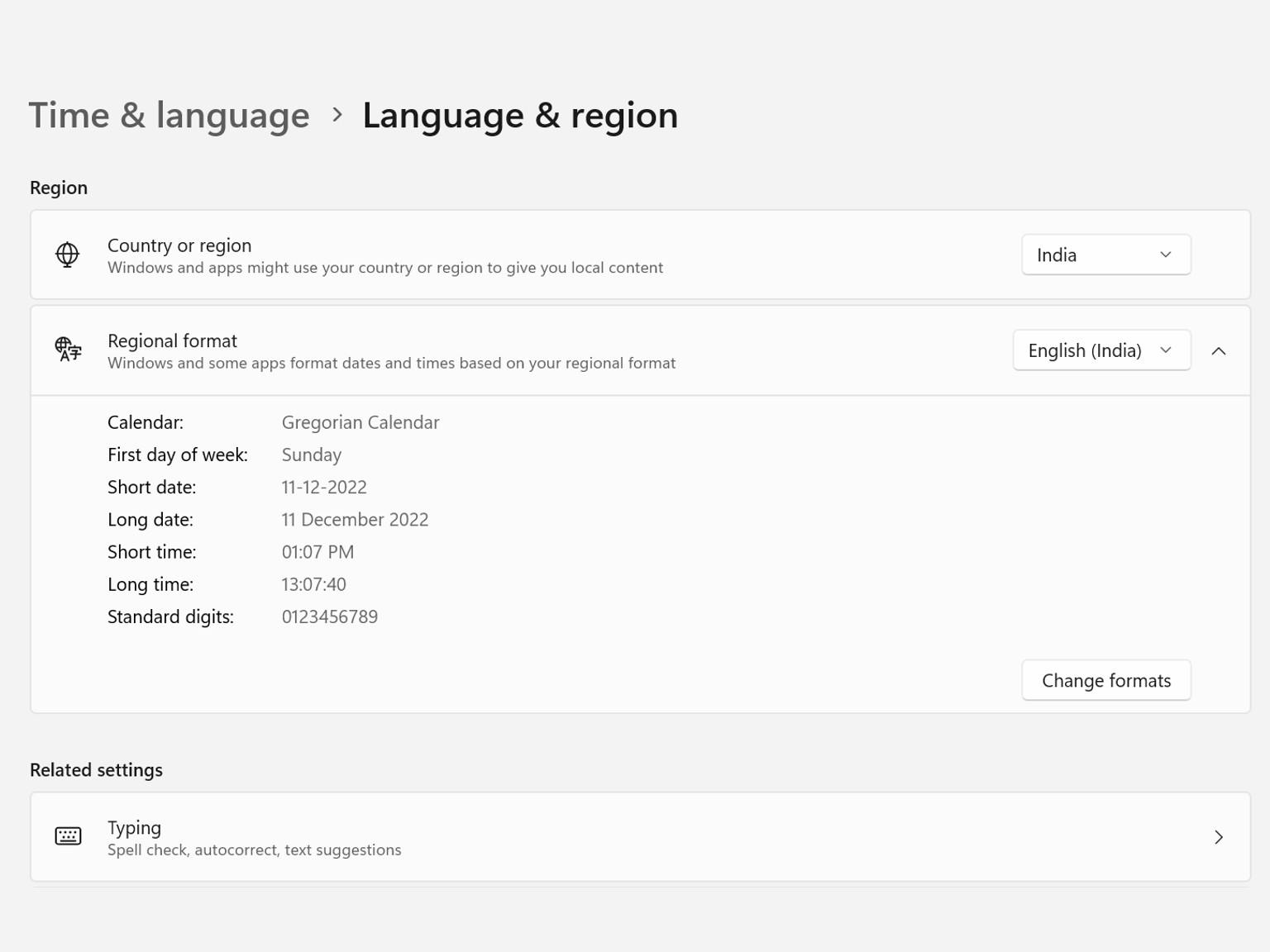Click the First day of week Sunday value
This screenshot has height=952, width=1270.
(x=311, y=455)
